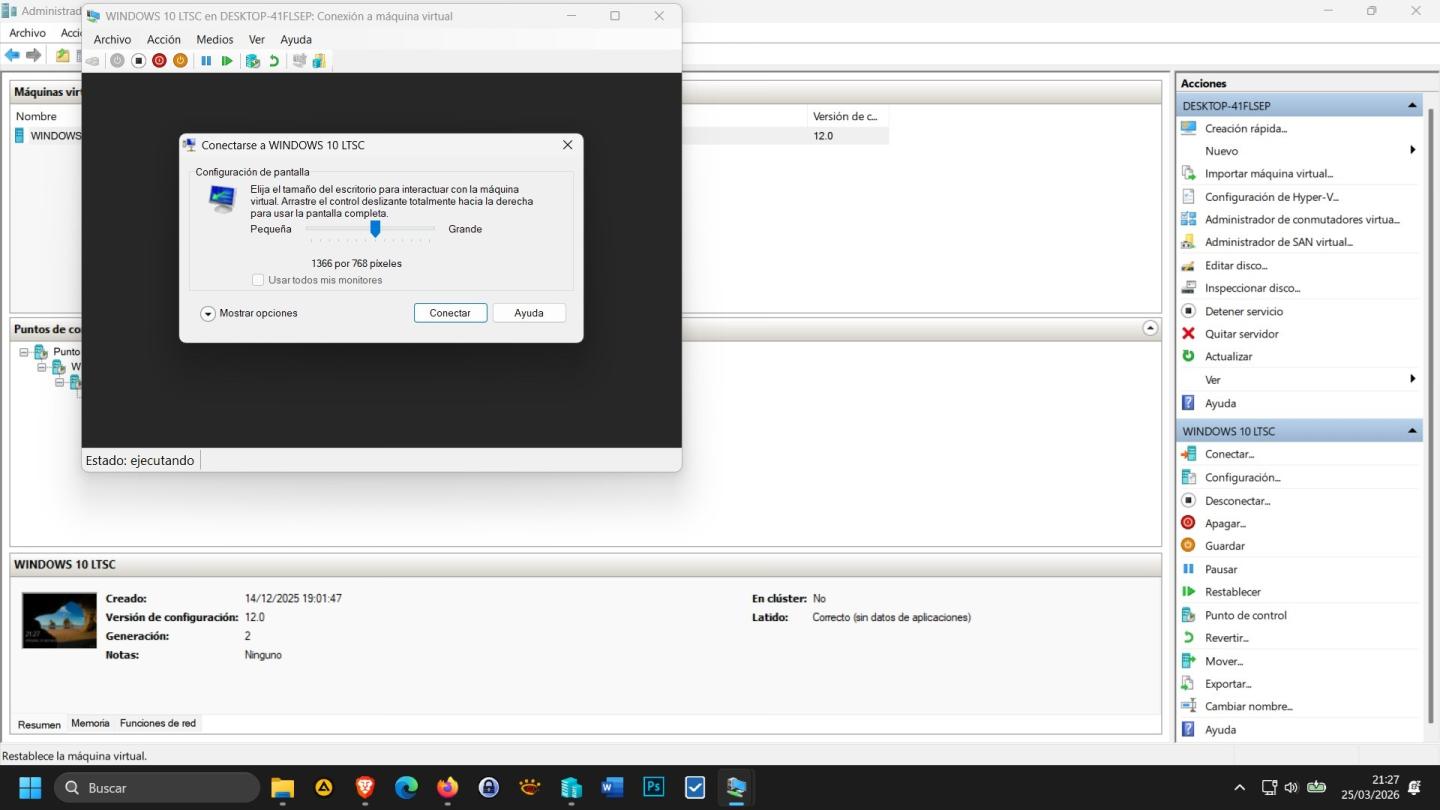Collapse the checkpoints panel with chevron button
The height and width of the screenshot is (810, 1440).
pyautogui.click(x=1150, y=328)
